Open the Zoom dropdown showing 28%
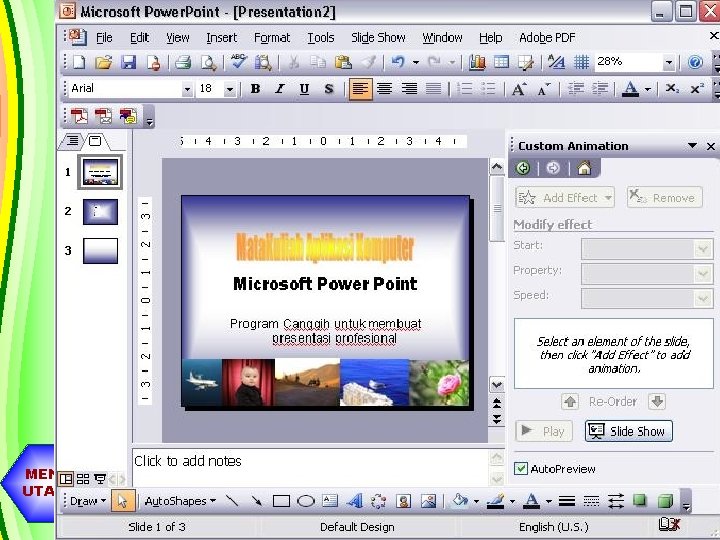Screen dimensions: 720x540 pyautogui.click(x=669, y=62)
